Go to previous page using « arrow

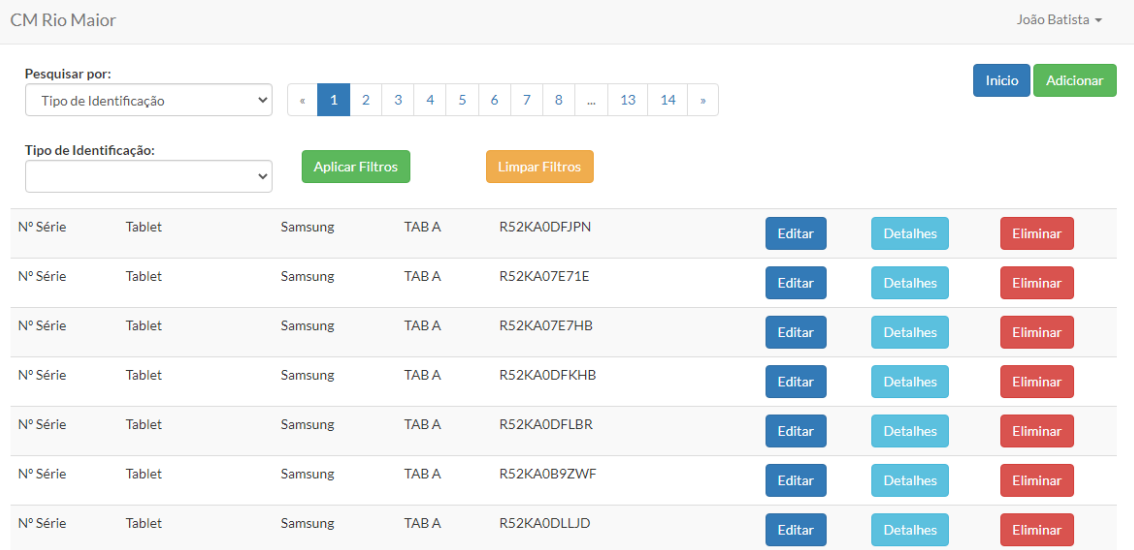click(x=302, y=100)
